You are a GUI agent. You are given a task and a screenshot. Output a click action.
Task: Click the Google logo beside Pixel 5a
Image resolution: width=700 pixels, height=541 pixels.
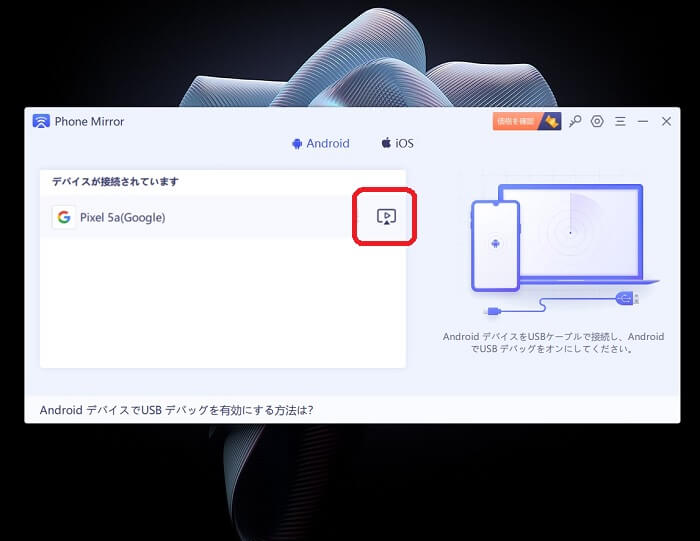click(x=64, y=217)
